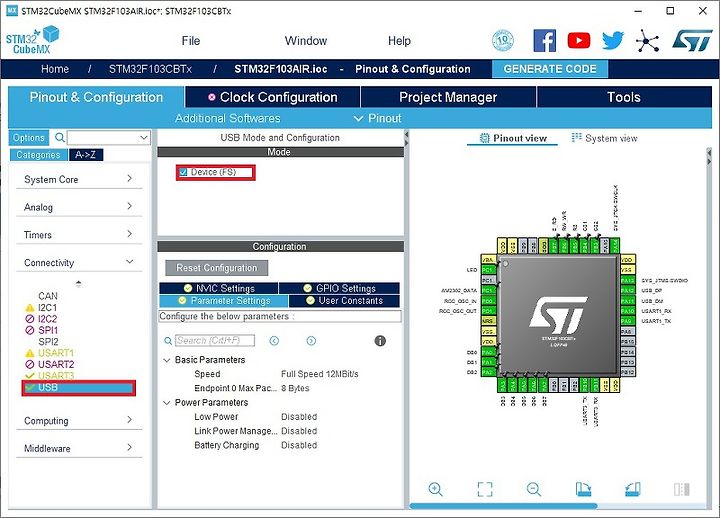Switch to A->Z sorting
720x518 pixels.
pos(86,155)
